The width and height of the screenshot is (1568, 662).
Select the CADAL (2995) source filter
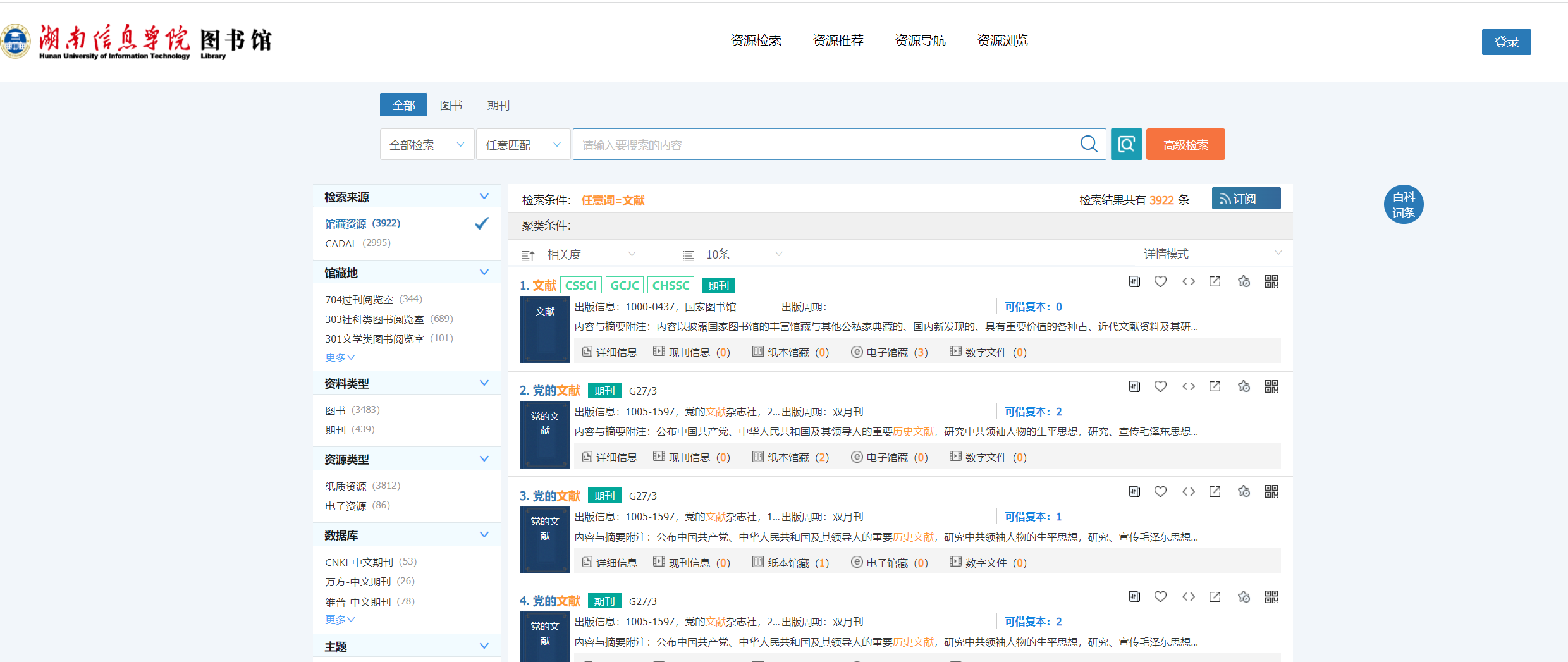pos(357,243)
